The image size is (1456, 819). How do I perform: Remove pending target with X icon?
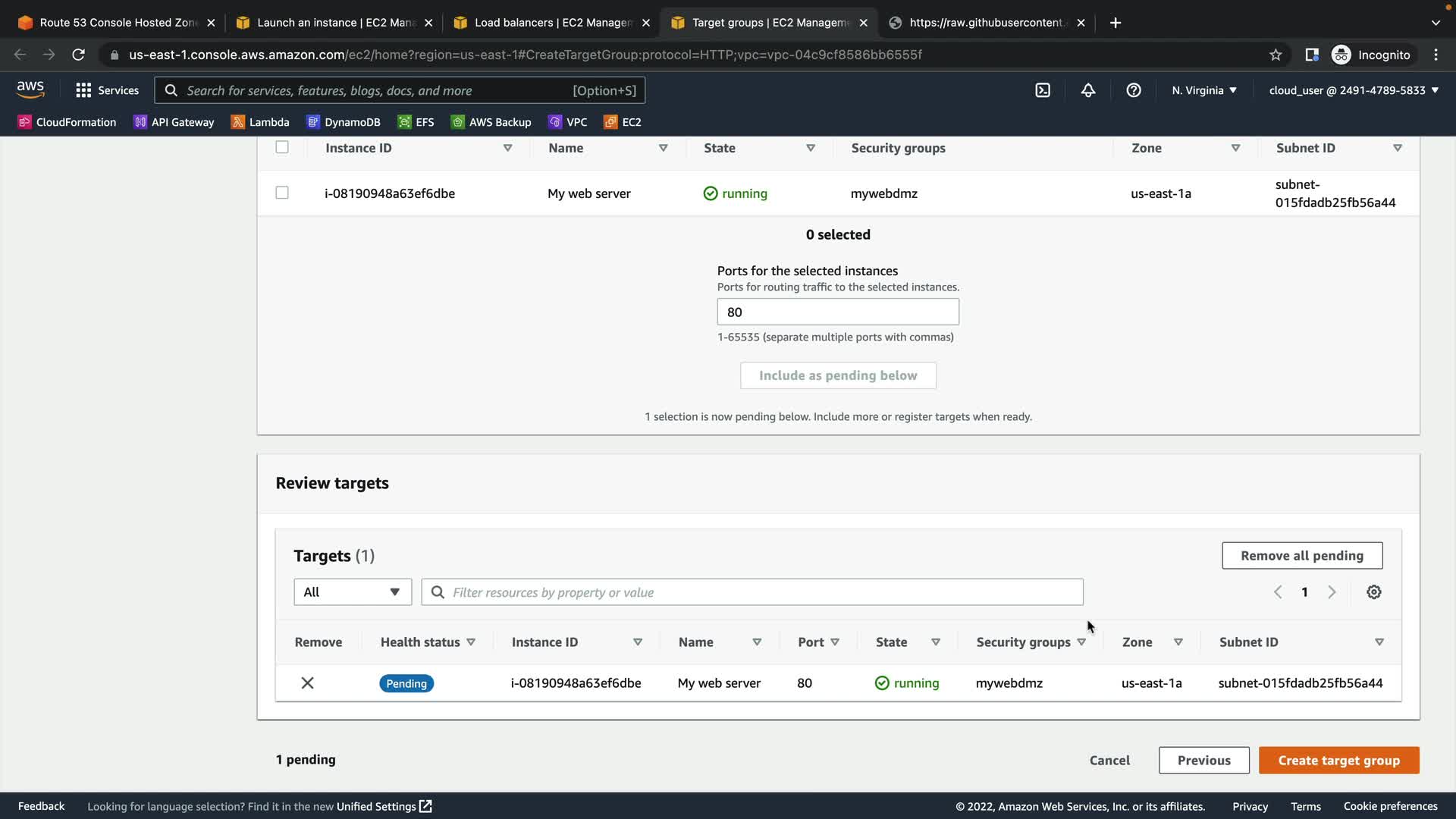tap(307, 683)
